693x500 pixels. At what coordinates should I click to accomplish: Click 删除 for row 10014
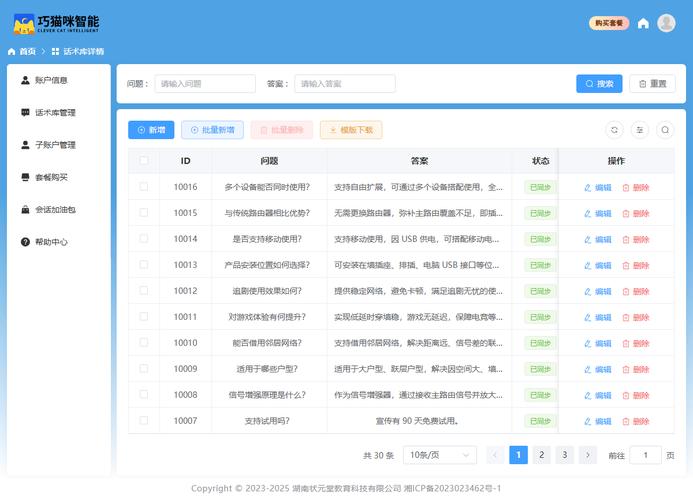pos(636,240)
